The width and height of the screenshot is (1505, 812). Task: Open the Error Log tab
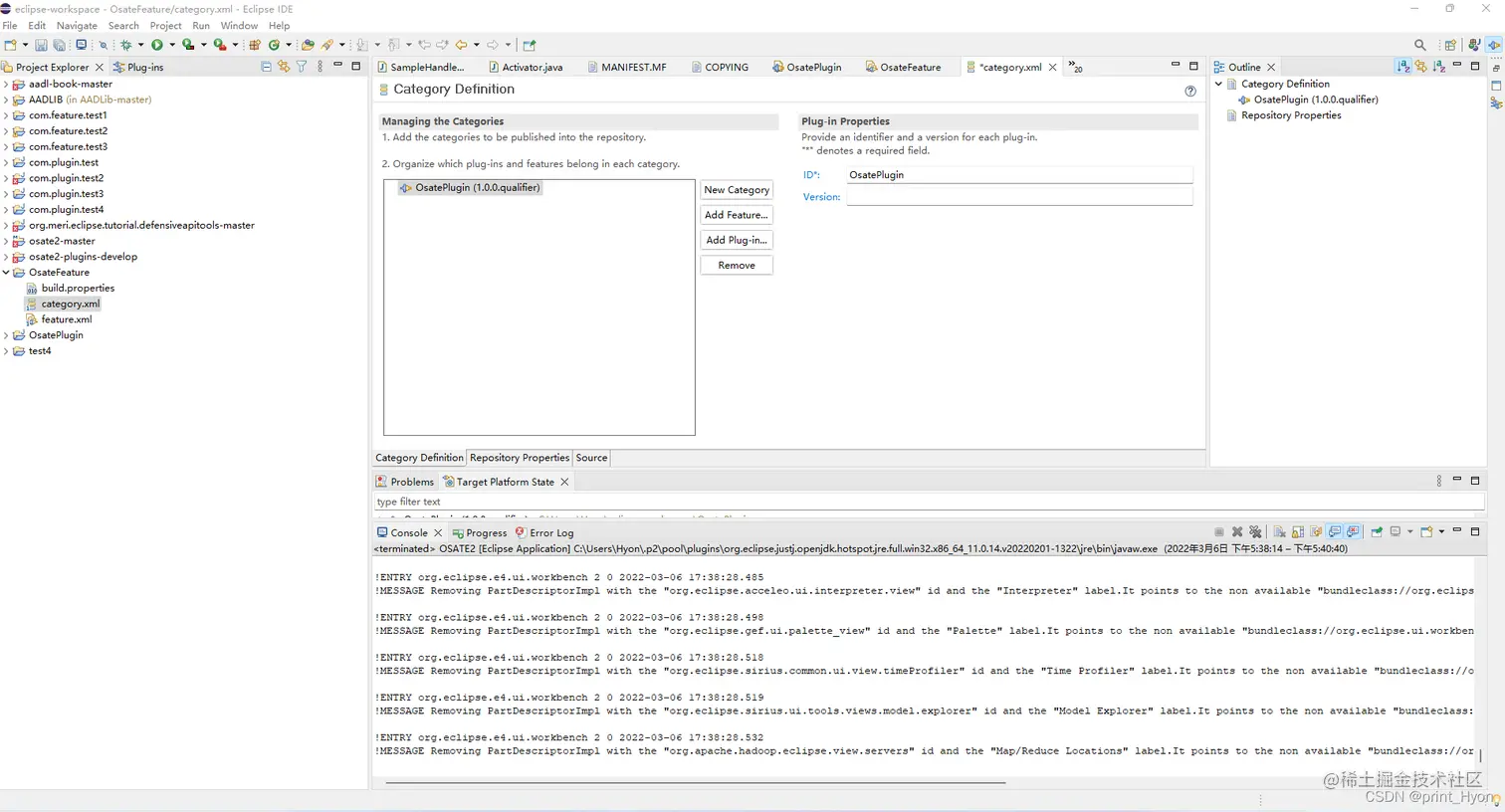pos(544,532)
